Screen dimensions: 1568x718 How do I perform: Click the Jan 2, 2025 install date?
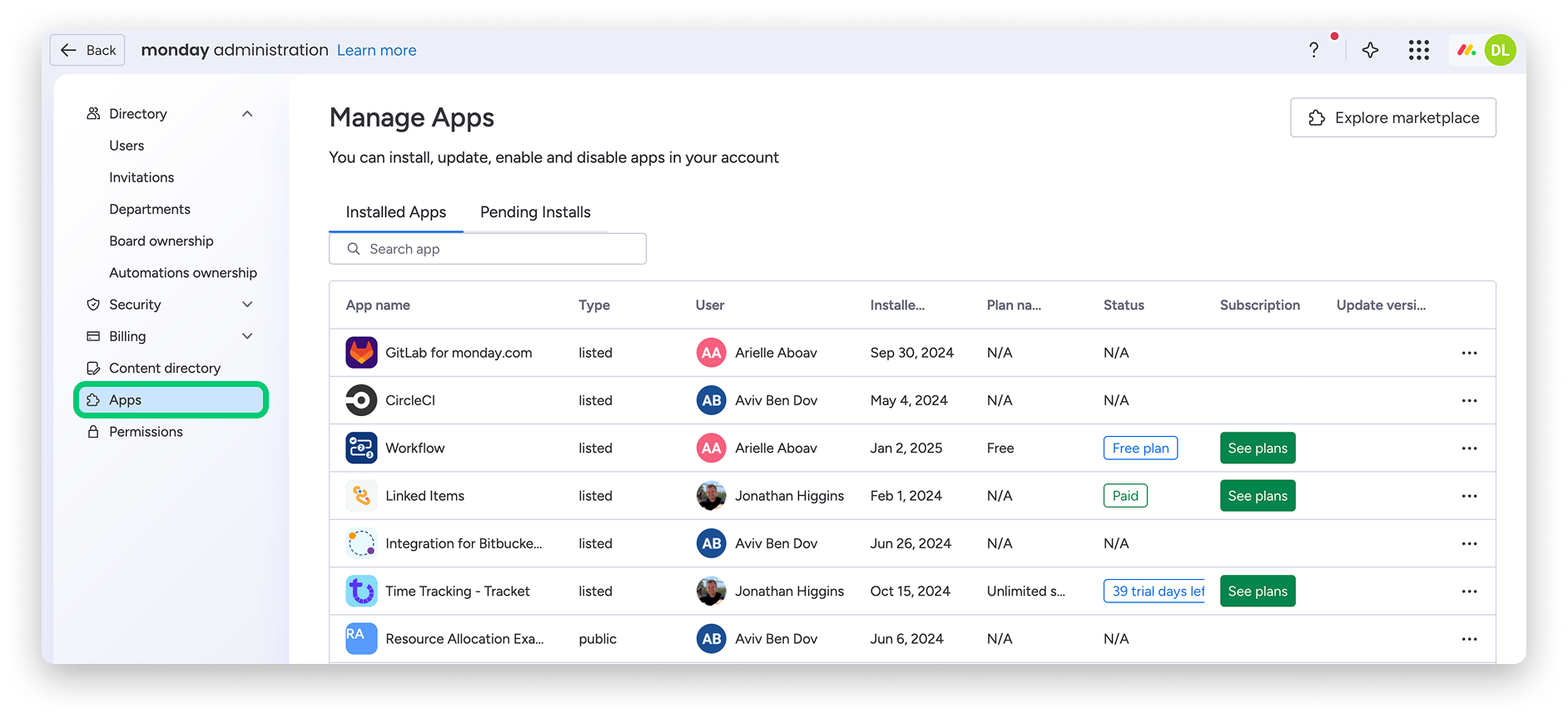906,448
